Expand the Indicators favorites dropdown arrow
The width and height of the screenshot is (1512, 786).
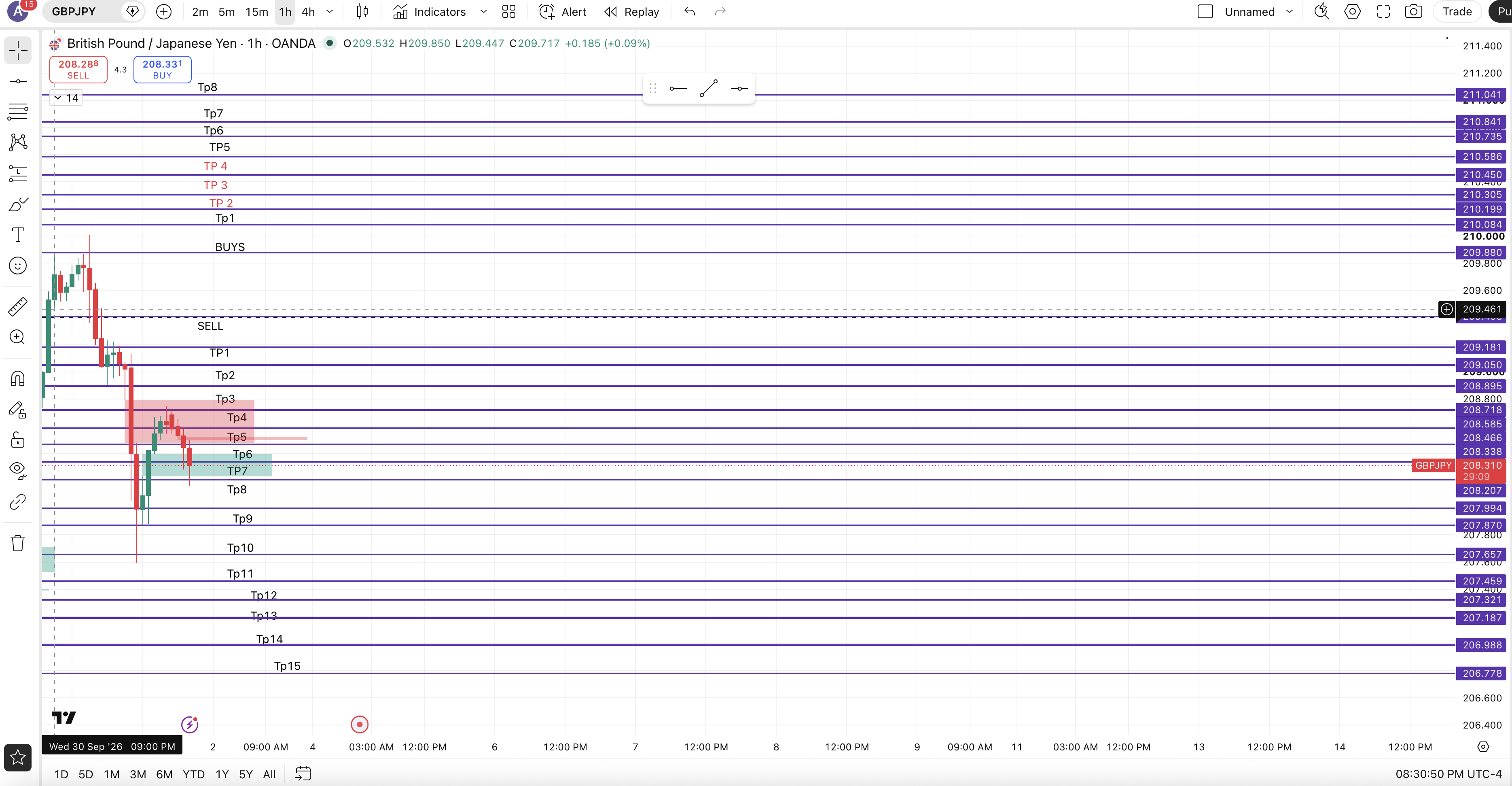tap(484, 12)
